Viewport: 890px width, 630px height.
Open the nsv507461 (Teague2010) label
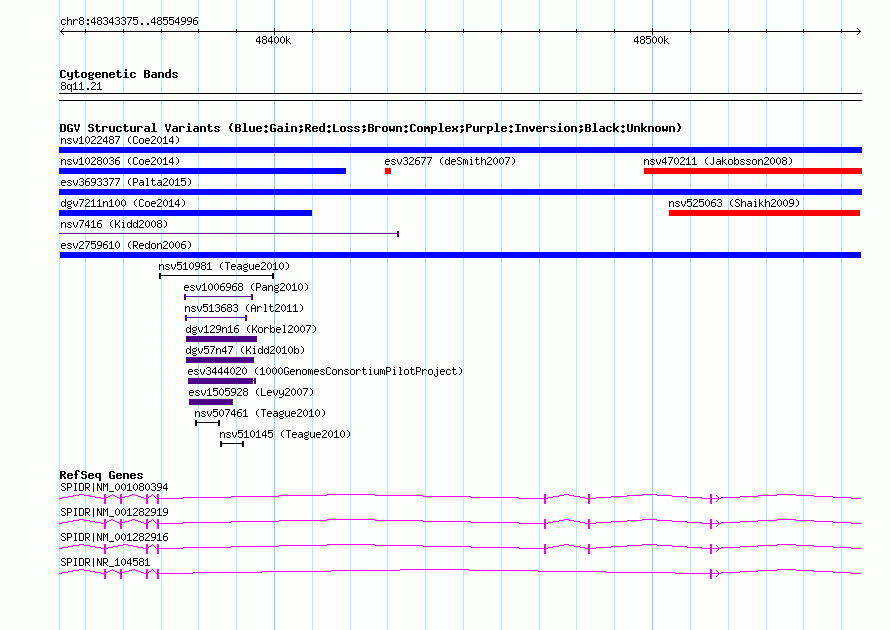click(x=260, y=413)
